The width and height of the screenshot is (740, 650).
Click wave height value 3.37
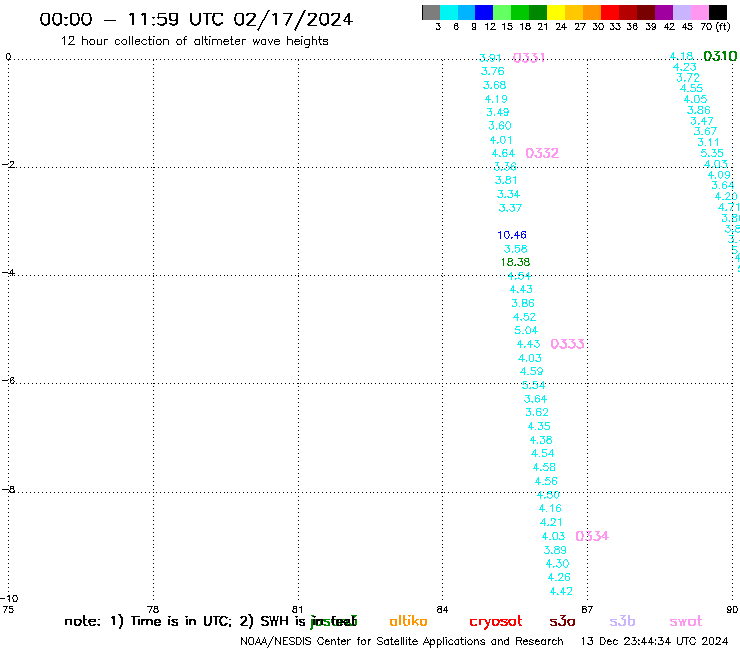tap(510, 208)
